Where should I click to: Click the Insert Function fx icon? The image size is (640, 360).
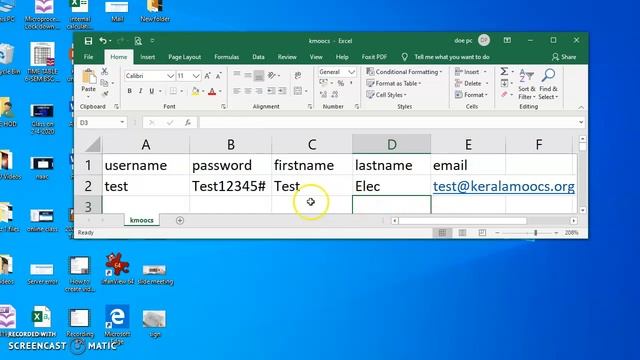pos(188,122)
